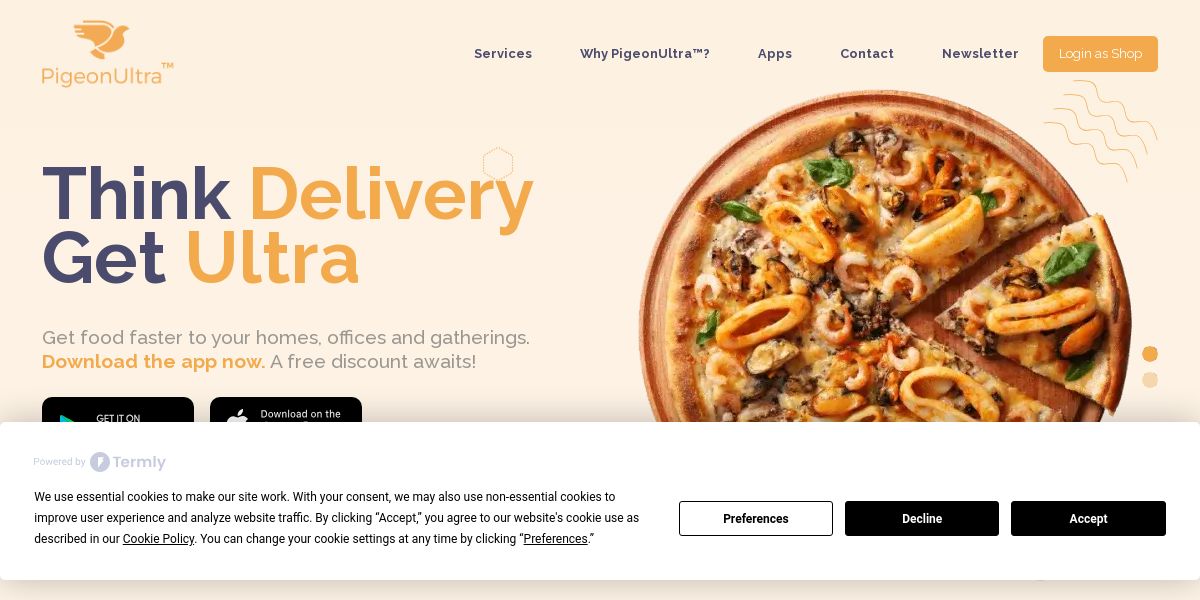The image size is (1200, 600).
Task: Switch to the second lighter carousel dot
Action: point(1150,380)
